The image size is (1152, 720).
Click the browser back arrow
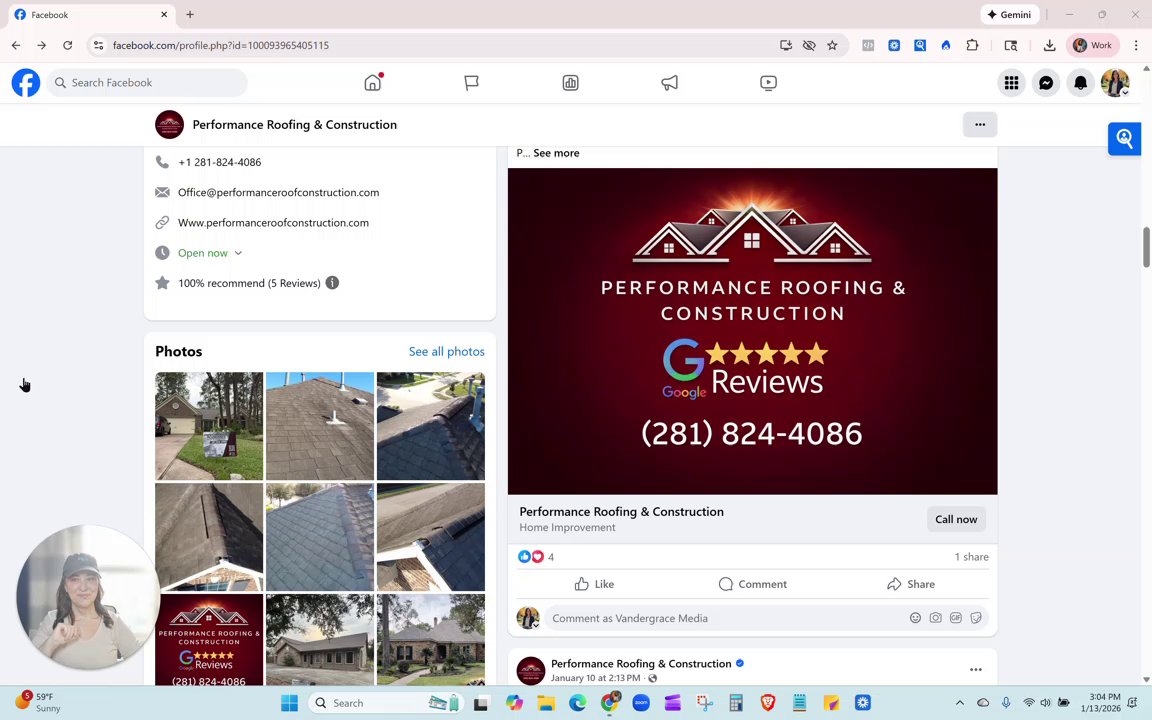(16, 46)
